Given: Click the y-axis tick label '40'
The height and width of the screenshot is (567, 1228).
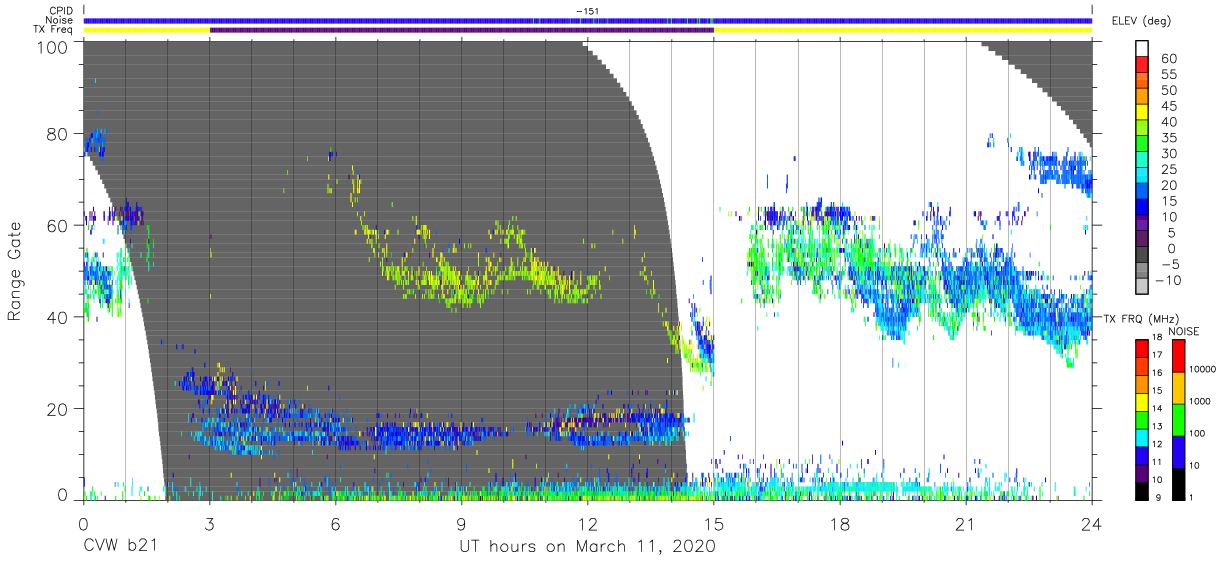Looking at the screenshot, I should click(57, 317).
